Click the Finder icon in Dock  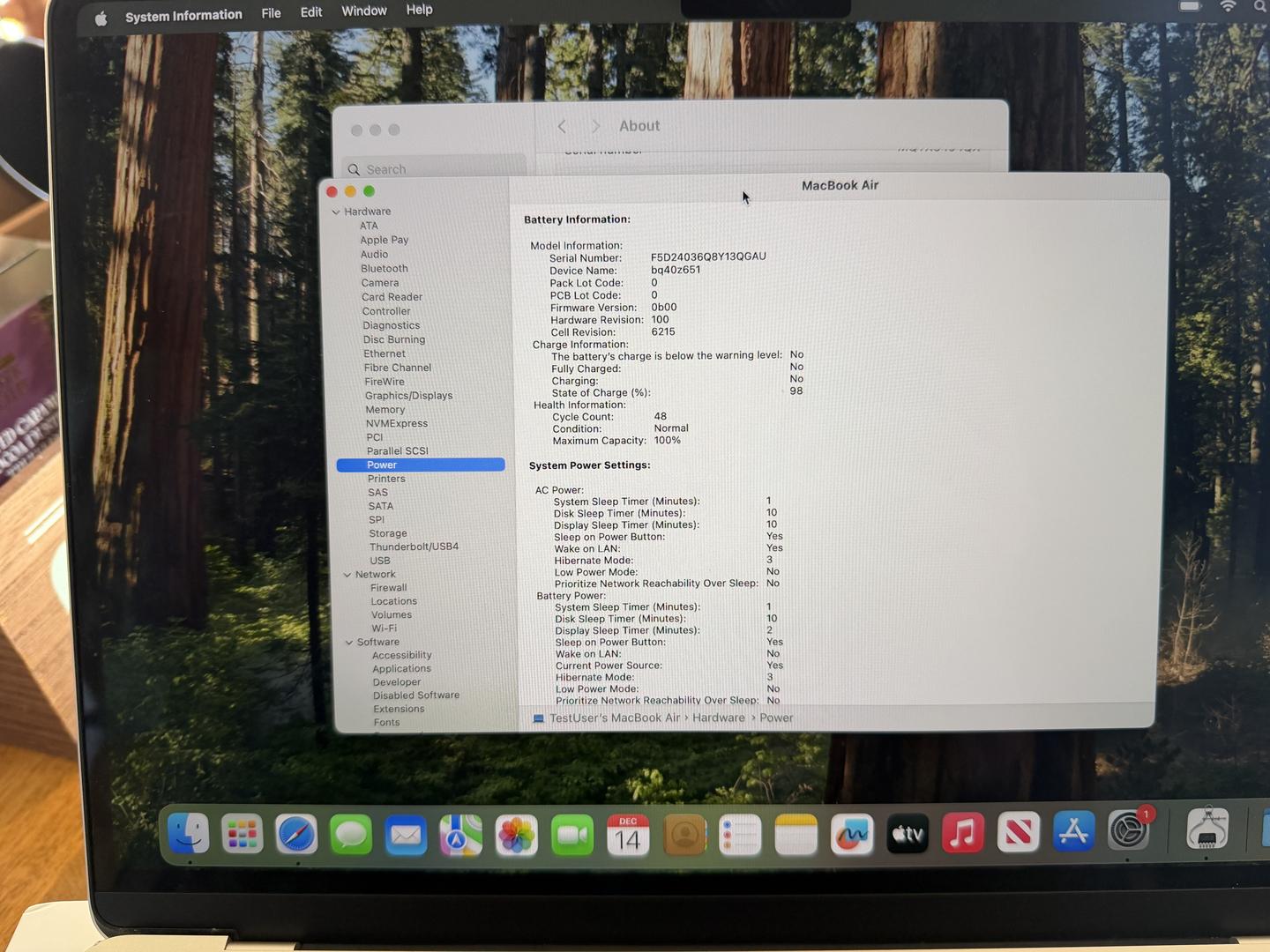coord(188,833)
